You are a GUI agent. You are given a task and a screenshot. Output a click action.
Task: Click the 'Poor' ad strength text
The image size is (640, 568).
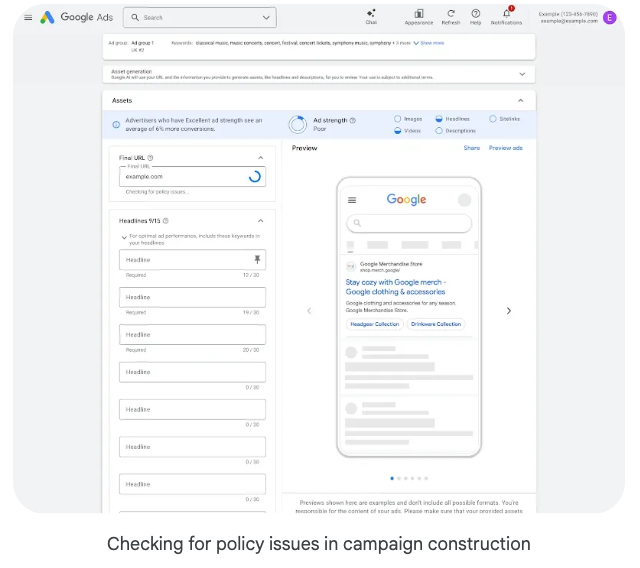pyautogui.click(x=320, y=129)
